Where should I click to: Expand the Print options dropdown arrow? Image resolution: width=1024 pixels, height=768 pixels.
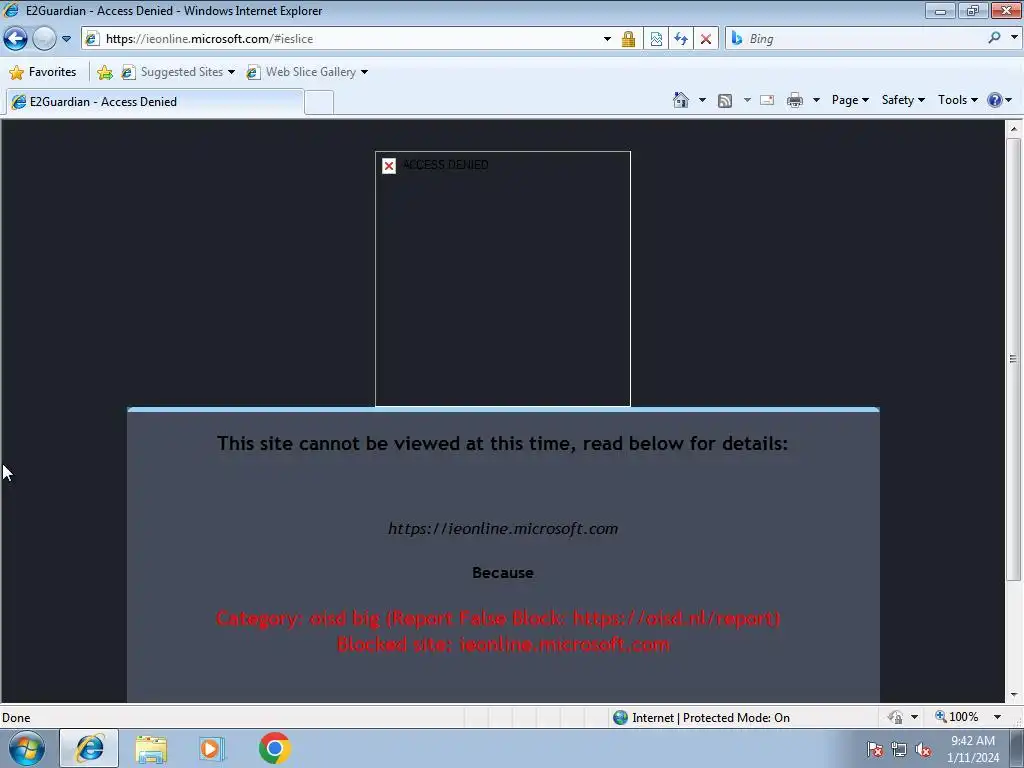point(816,100)
